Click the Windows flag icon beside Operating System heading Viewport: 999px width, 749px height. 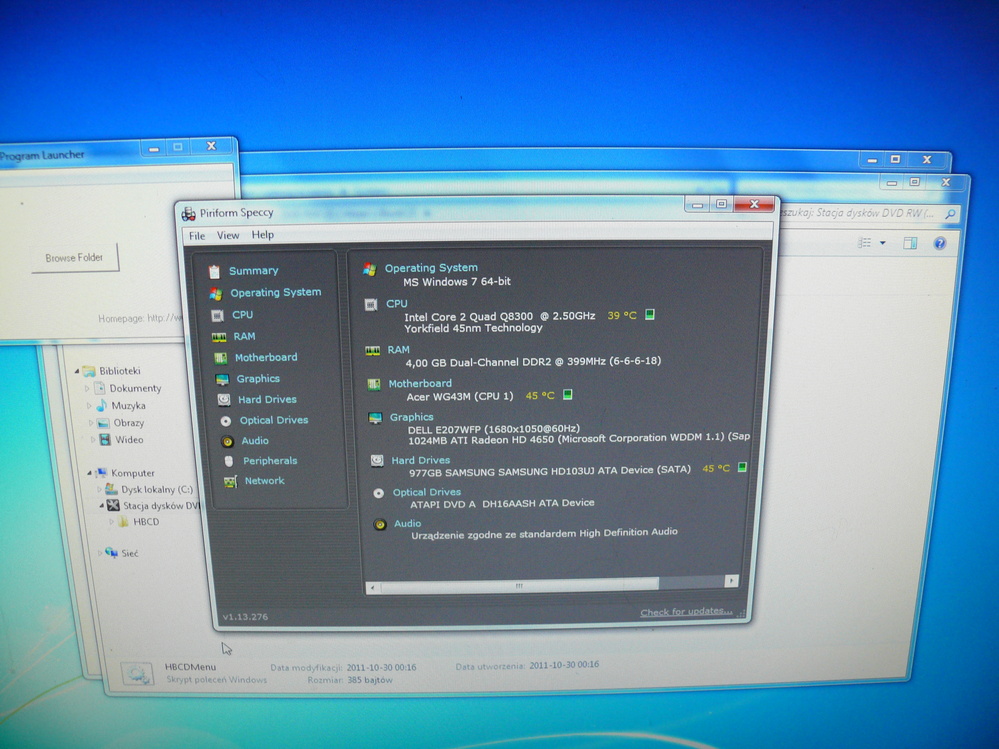coord(370,269)
